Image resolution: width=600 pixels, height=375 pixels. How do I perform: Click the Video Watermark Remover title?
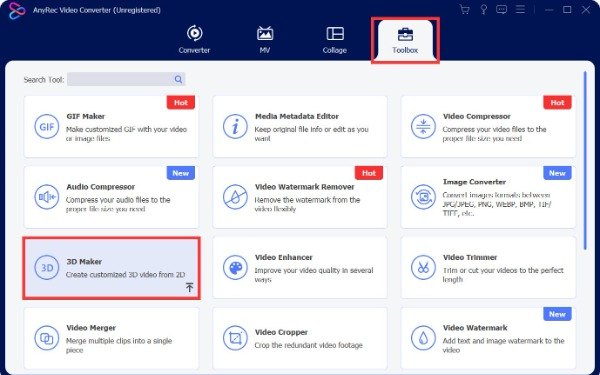(305, 187)
